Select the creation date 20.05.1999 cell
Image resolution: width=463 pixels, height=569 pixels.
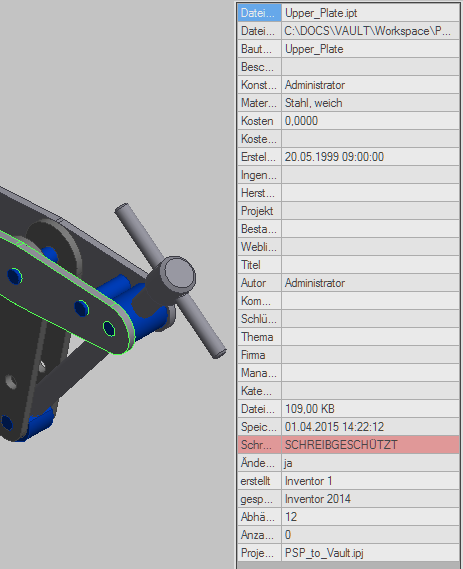click(x=370, y=157)
